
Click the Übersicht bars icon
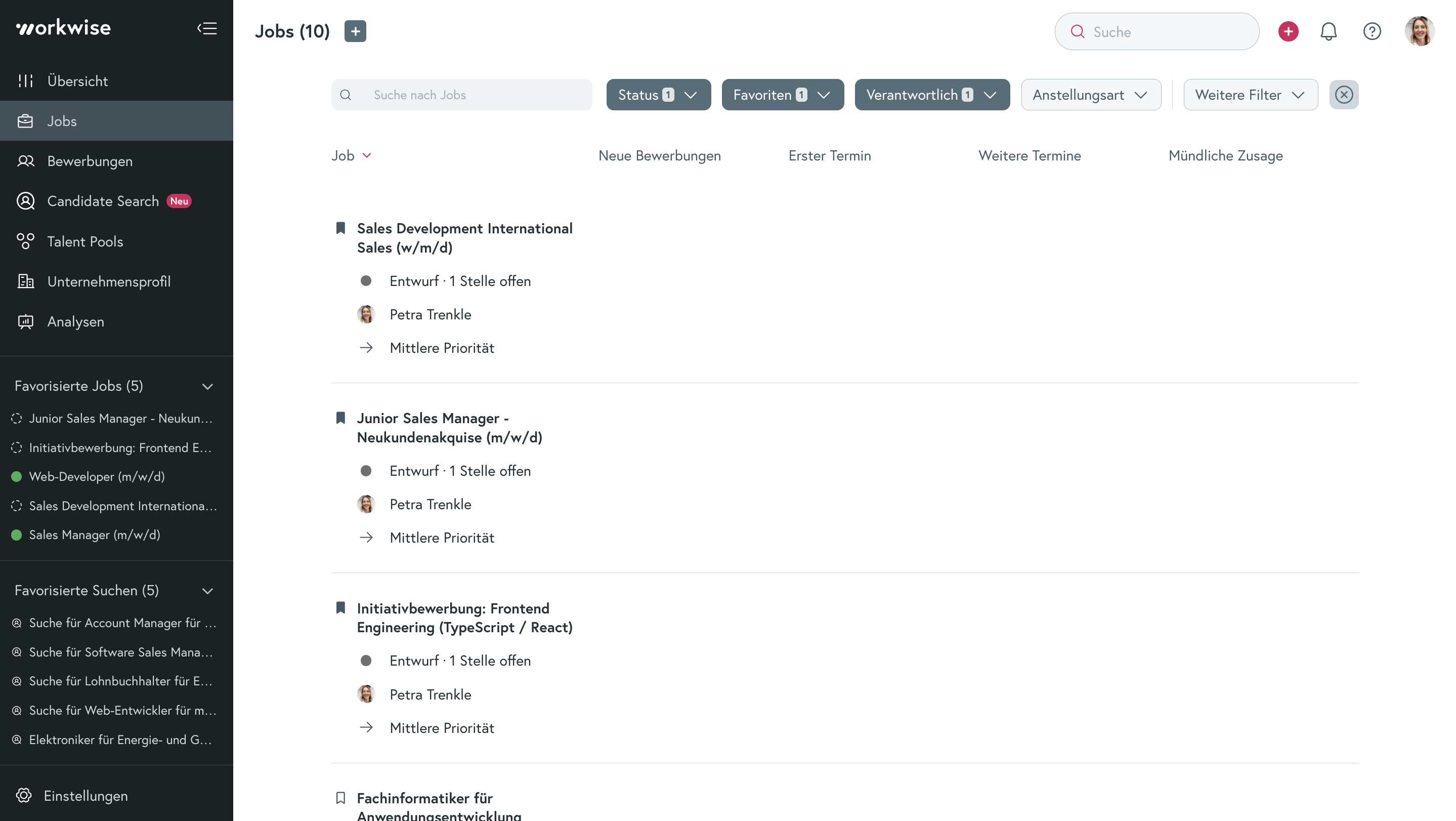25,81
